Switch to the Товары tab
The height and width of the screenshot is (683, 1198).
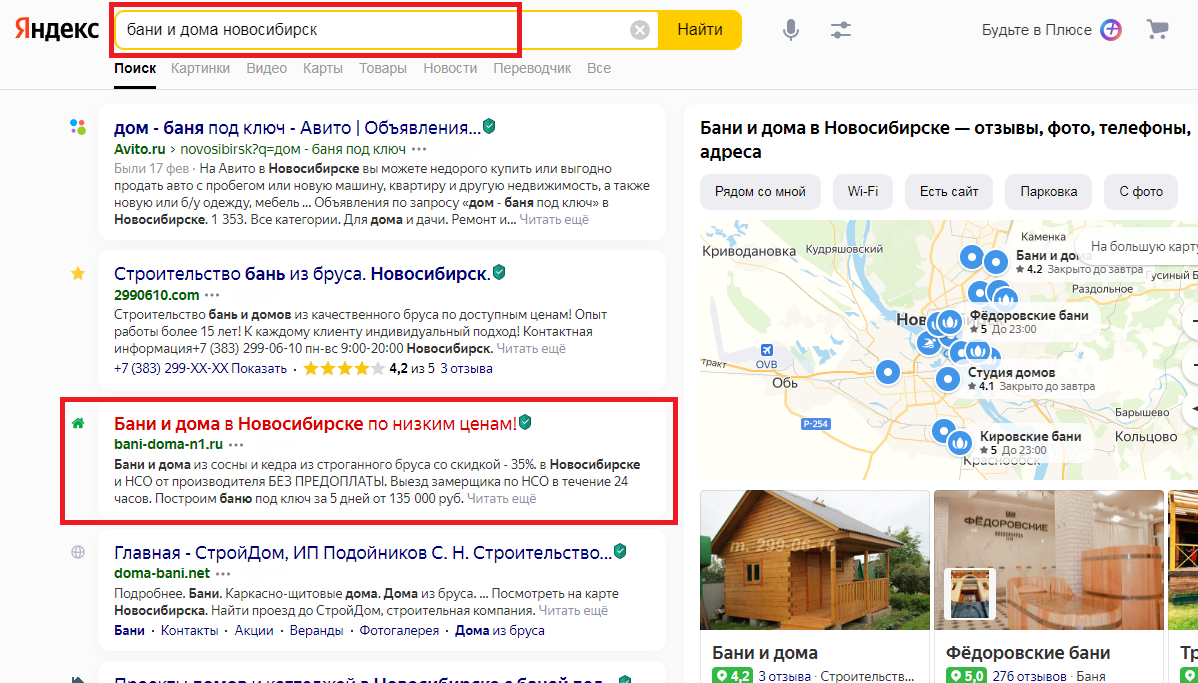(383, 68)
